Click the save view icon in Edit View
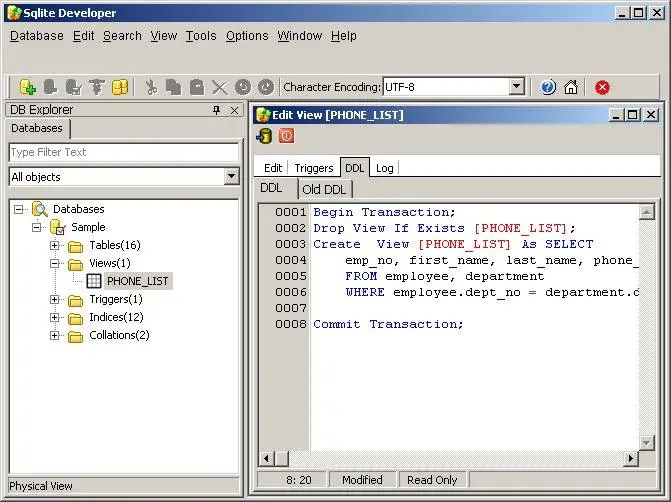This screenshot has height=502, width=671. coord(264,136)
